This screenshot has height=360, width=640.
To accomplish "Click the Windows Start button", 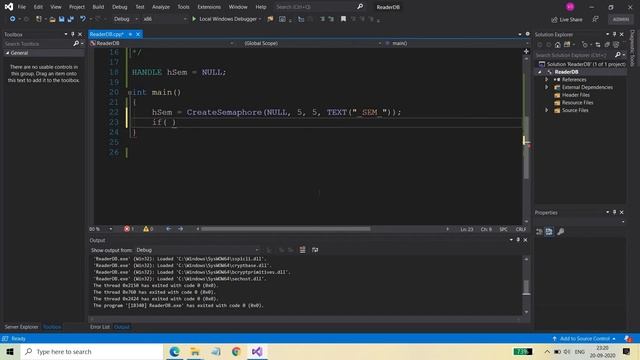I will click(10, 351).
